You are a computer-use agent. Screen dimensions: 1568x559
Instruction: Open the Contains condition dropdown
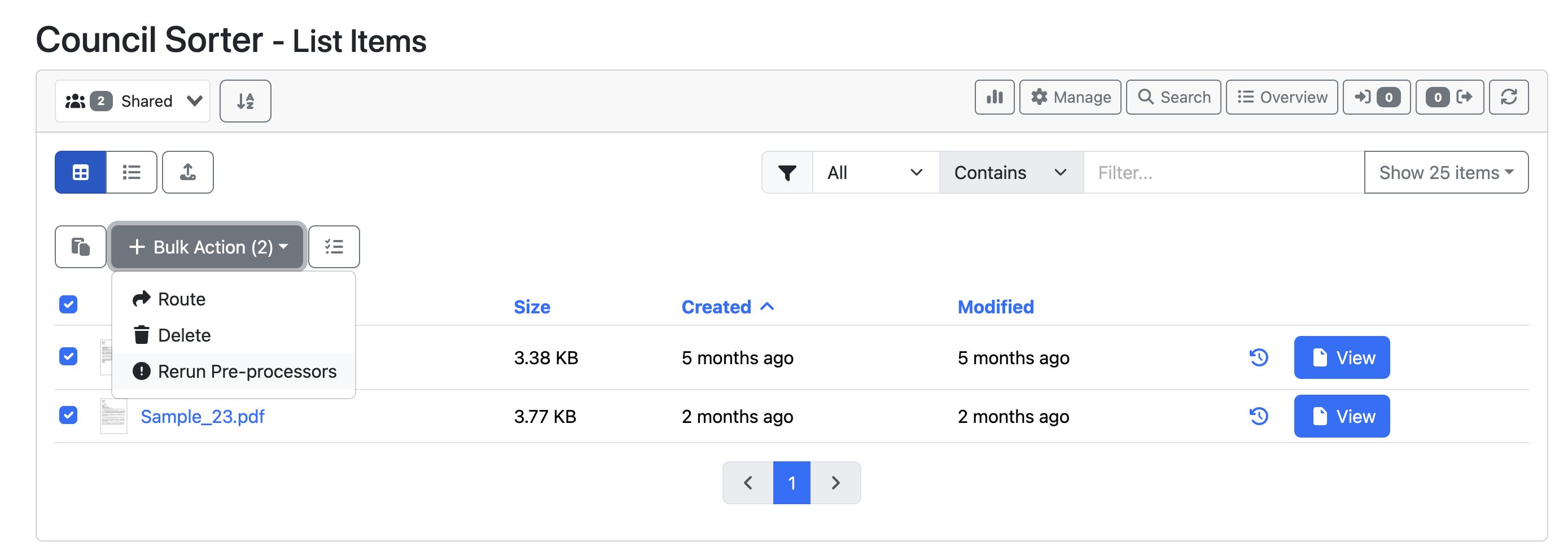point(1011,172)
